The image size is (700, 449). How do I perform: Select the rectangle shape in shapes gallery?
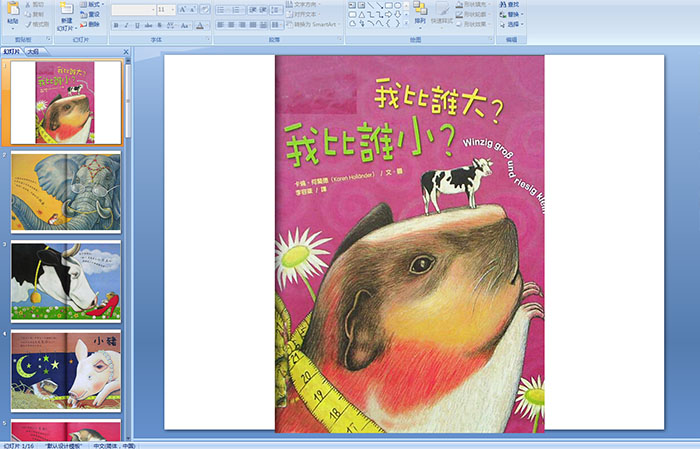click(388, 5)
